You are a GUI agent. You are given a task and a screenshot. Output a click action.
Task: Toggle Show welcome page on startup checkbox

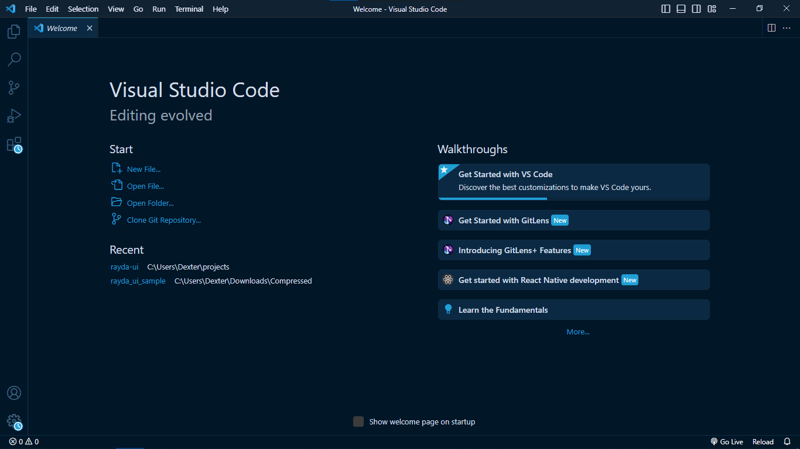click(x=358, y=421)
